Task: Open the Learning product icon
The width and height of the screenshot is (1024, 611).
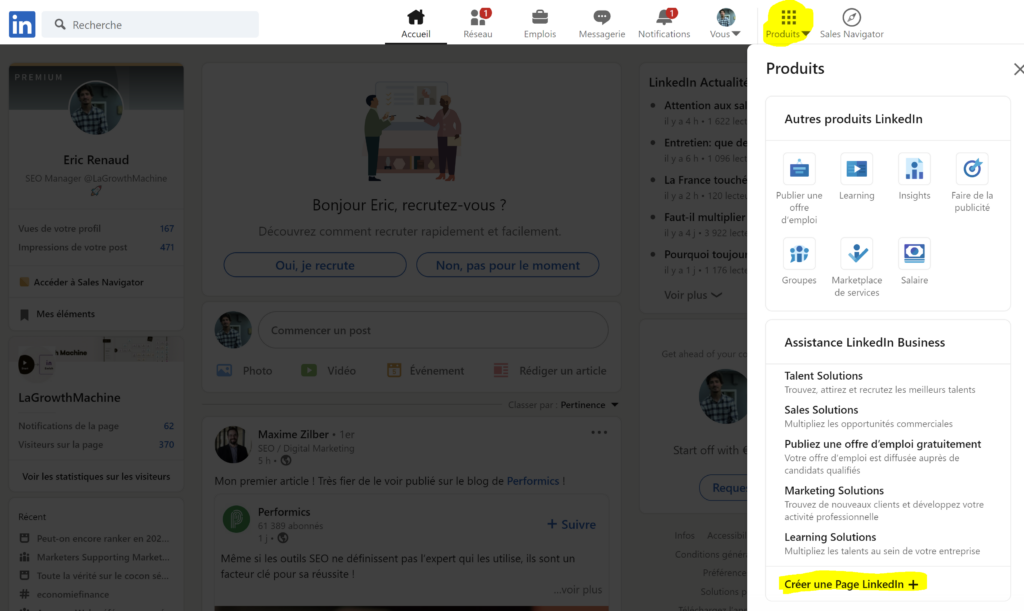Action: point(856,169)
